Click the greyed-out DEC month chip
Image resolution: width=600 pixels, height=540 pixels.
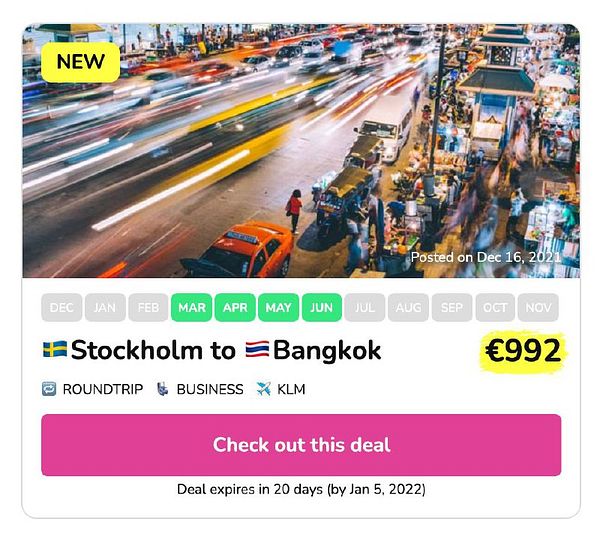[62, 307]
